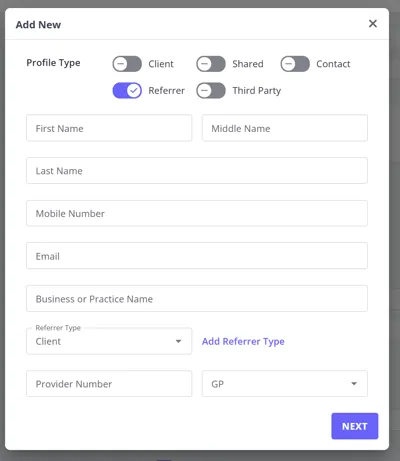
Task: Disable the Referrer profile toggle
Action: [x=127, y=91]
